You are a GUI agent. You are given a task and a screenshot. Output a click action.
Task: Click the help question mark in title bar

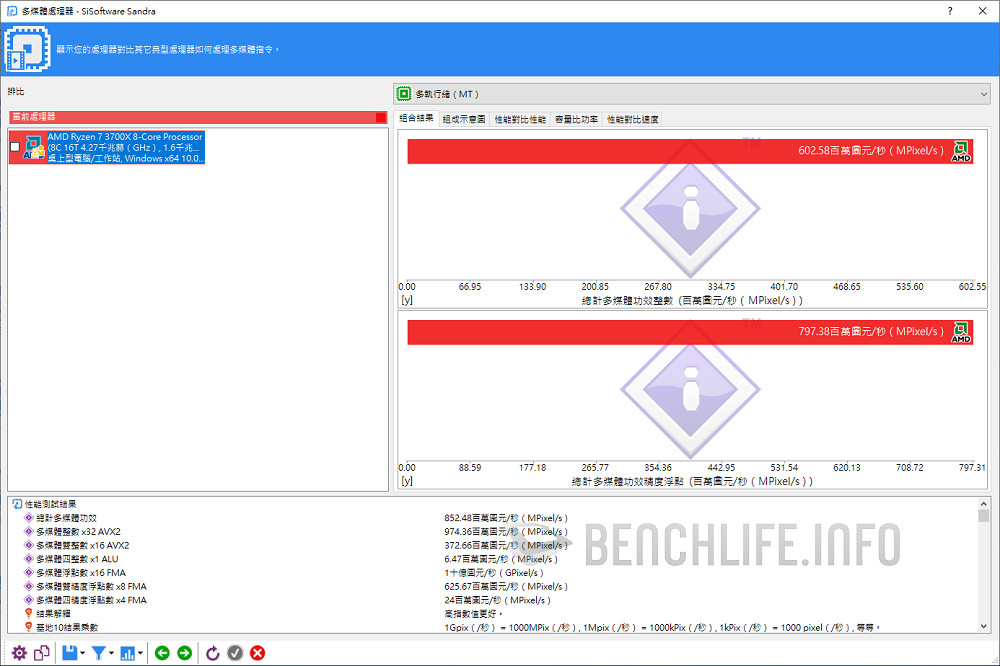(949, 11)
